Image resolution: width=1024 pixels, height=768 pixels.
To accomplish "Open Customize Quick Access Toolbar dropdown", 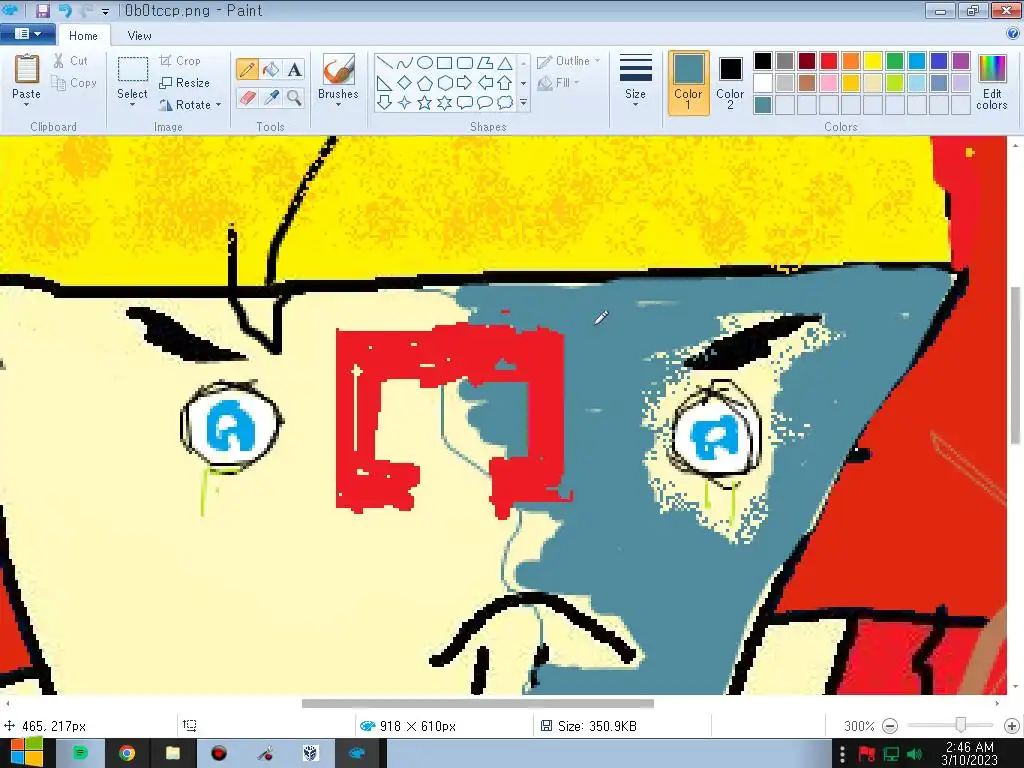I will coord(105,12).
